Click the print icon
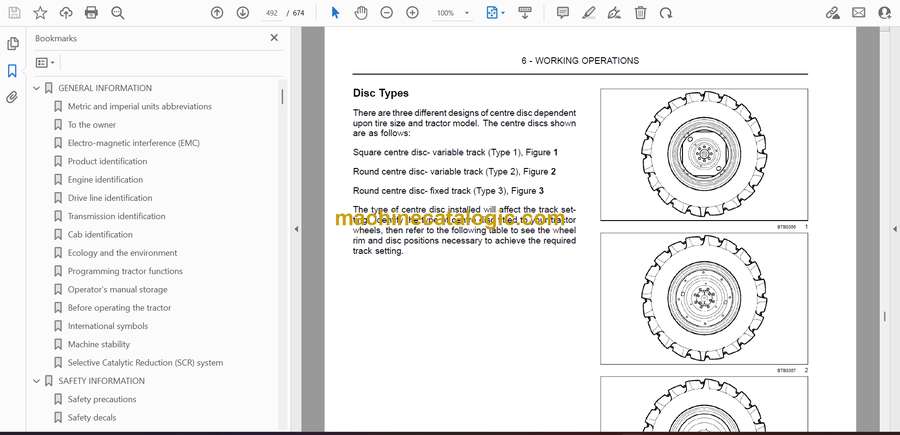The width and height of the screenshot is (900, 435). 92,13
